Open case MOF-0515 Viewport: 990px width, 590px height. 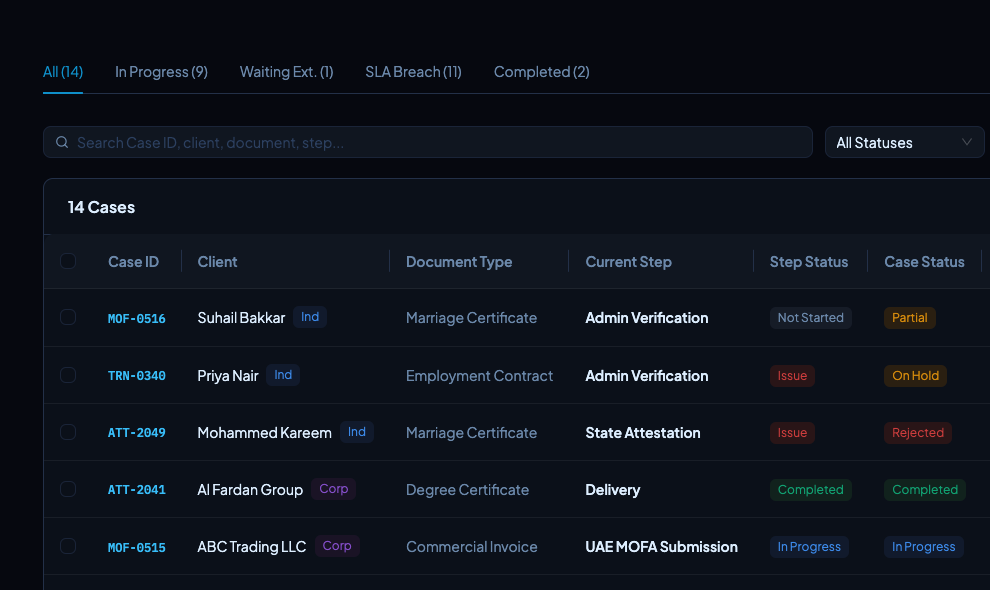[136, 547]
